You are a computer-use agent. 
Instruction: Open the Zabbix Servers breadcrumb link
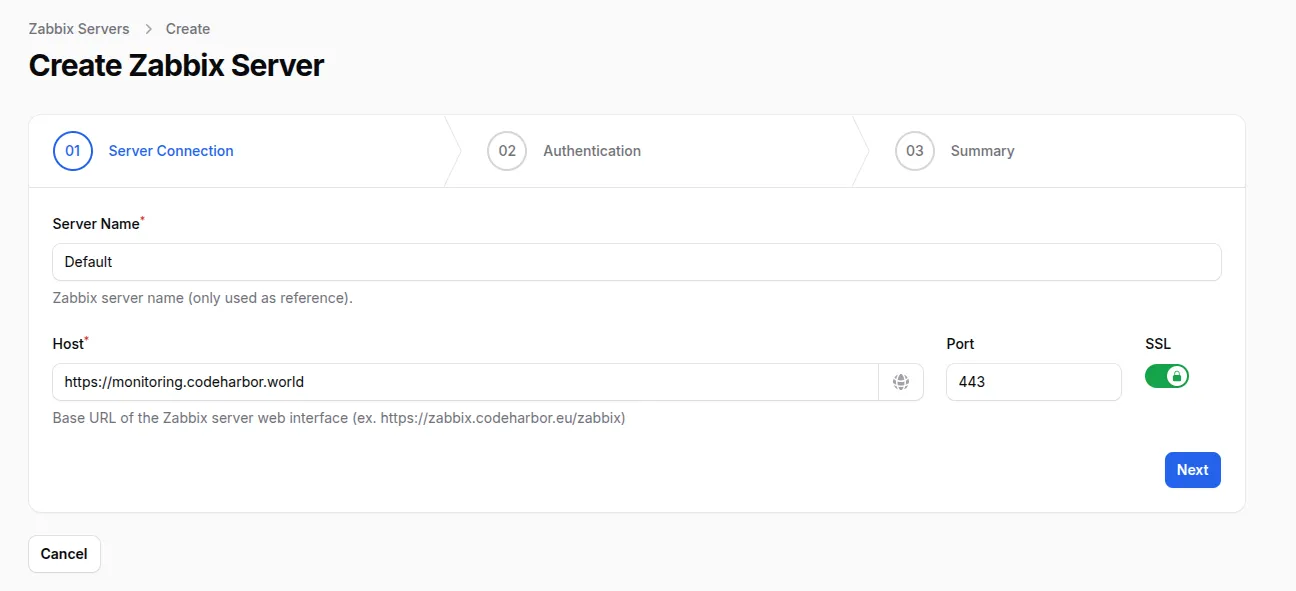[x=79, y=29]
